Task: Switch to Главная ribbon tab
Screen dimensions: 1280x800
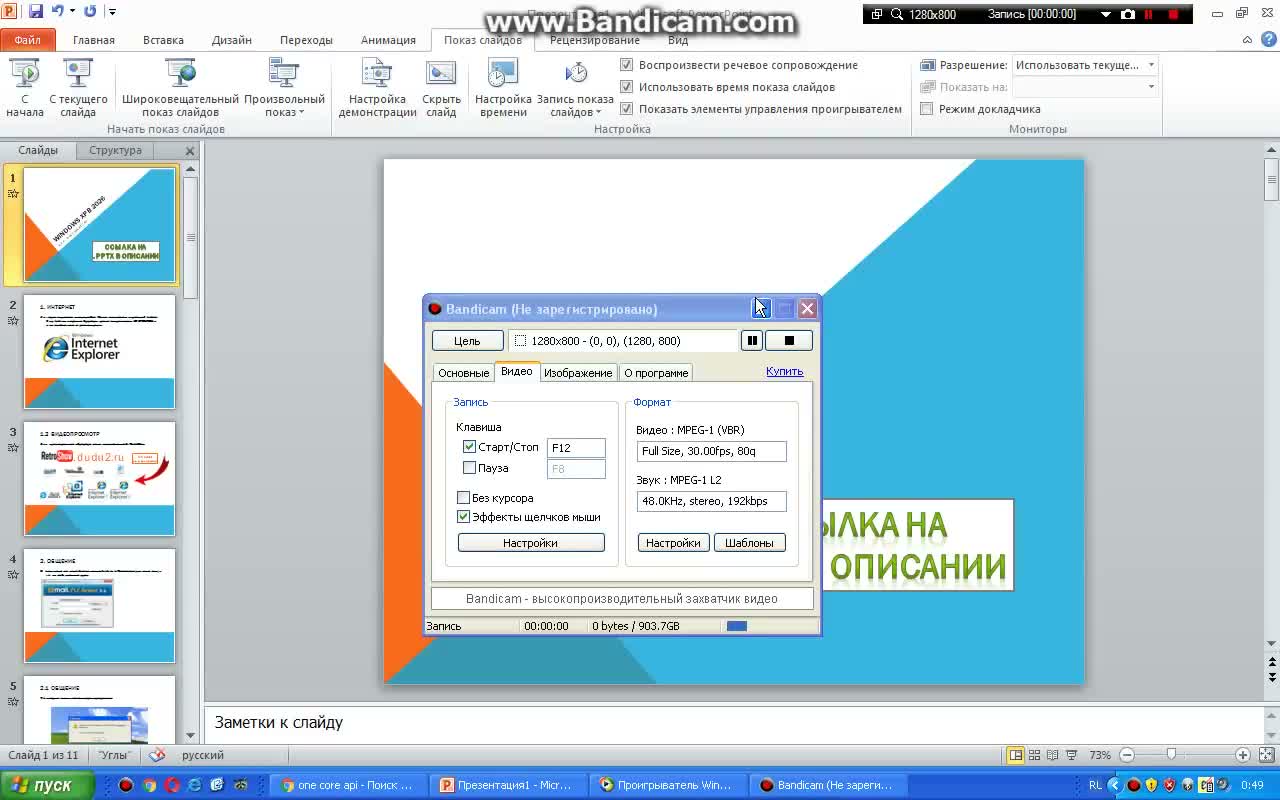Action: 94,40
